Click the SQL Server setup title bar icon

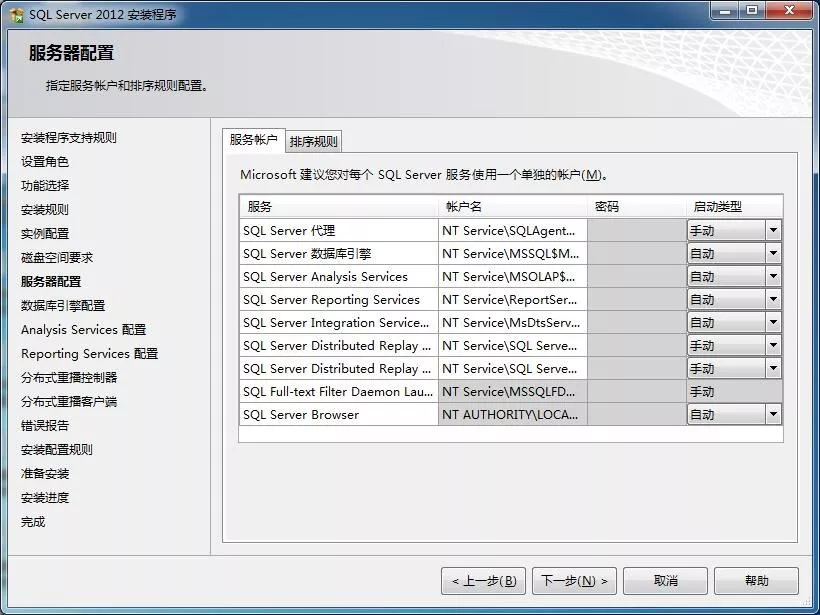(17, 15)
